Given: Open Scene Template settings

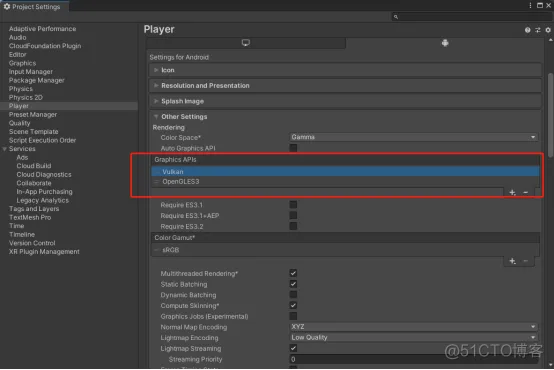Looking at the screenshot, I should point(34,132).
